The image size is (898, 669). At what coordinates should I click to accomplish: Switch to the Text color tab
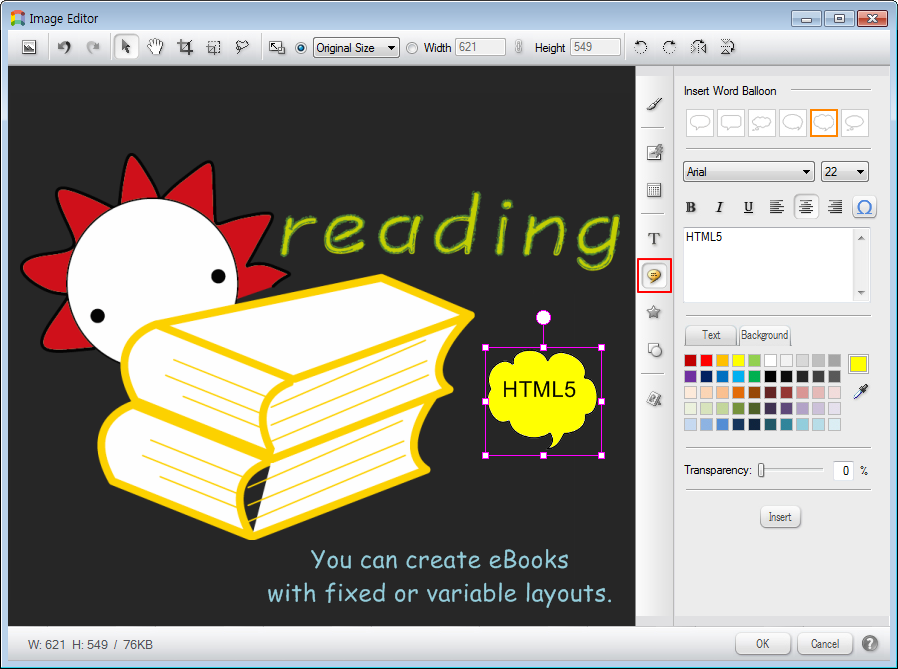pyautogui.click(x=711, y=335)
